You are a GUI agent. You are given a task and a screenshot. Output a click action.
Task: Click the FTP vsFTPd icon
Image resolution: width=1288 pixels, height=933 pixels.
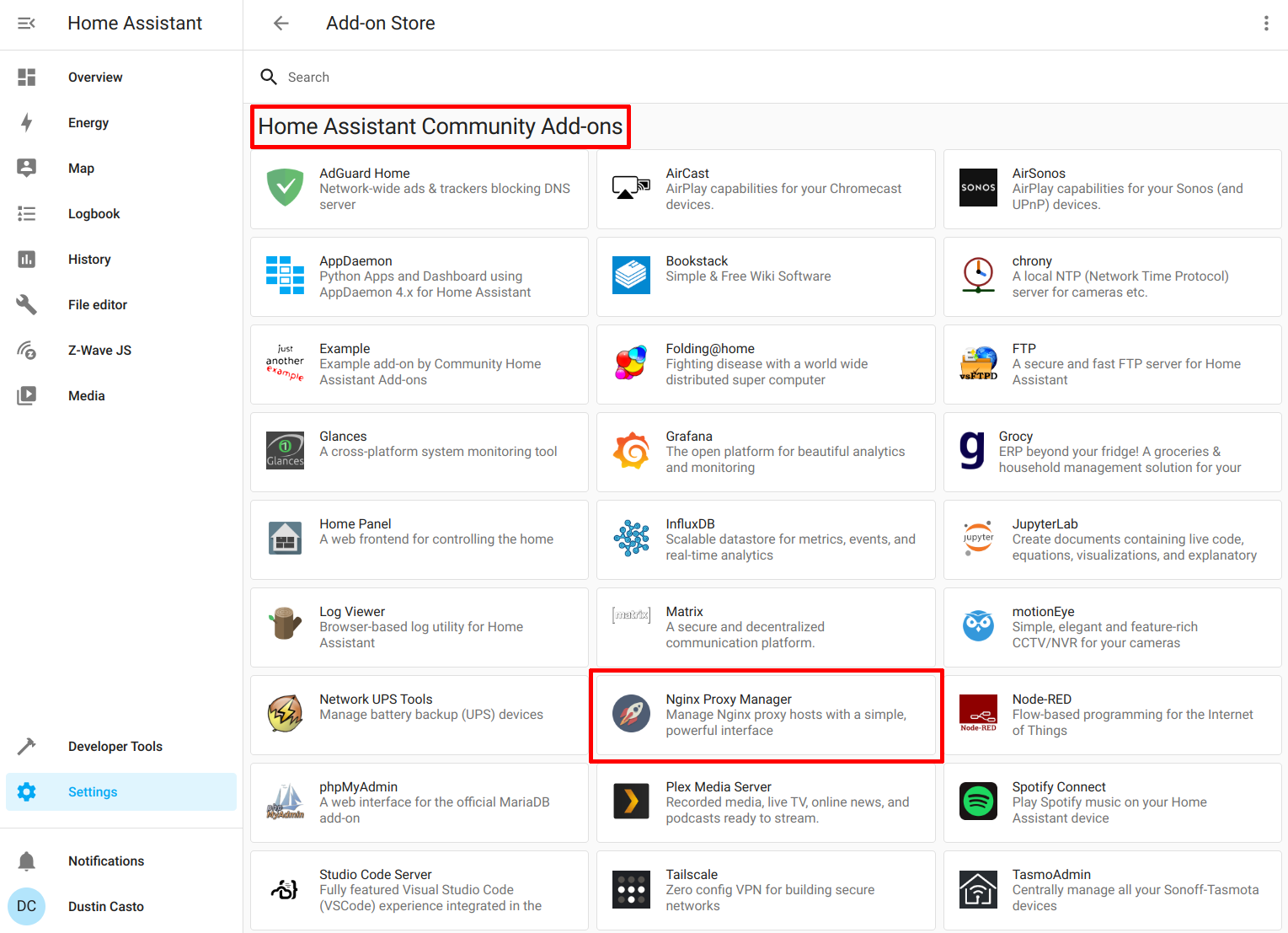[x=978, y=364]
